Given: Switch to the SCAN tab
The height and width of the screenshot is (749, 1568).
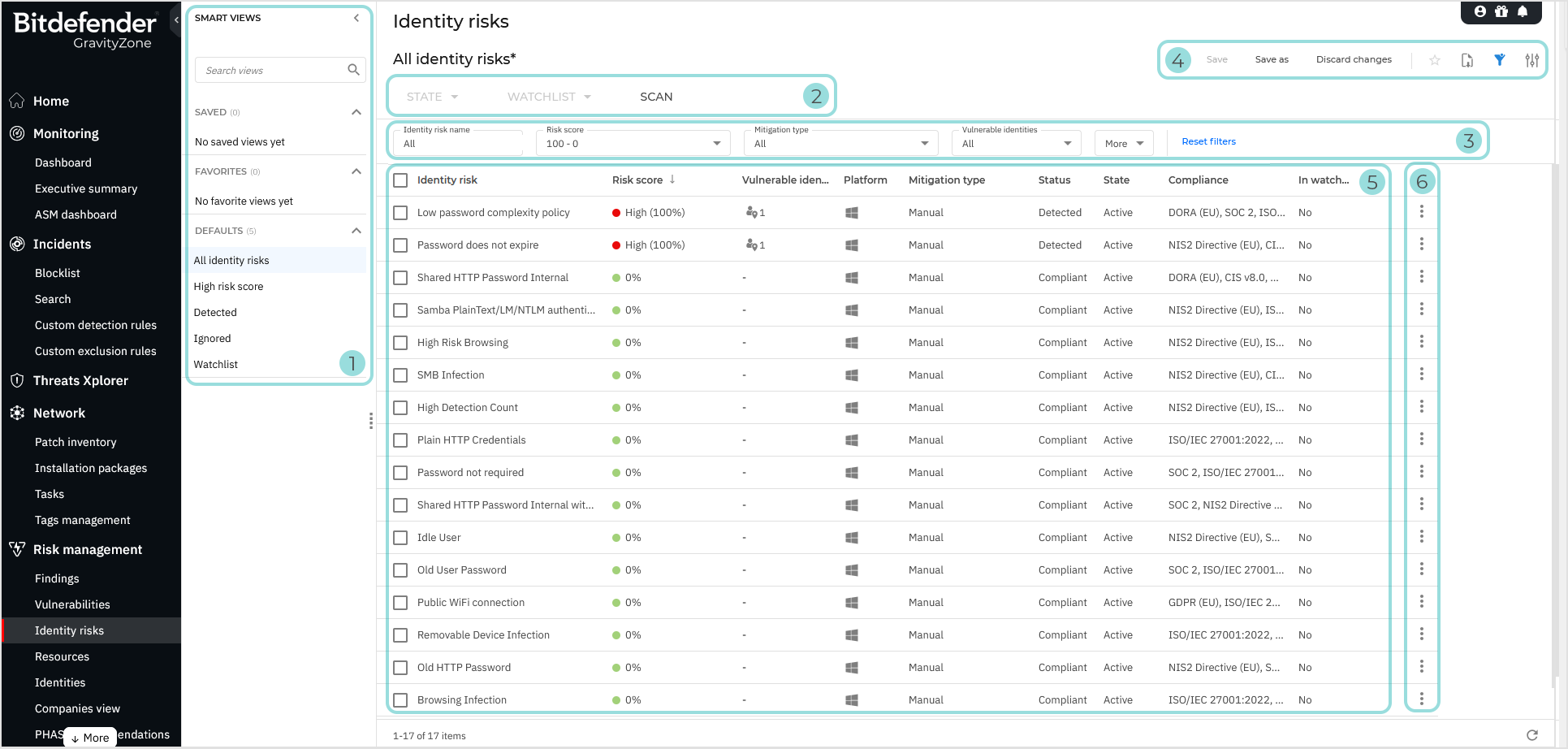Looking at the screenshot, I should point(655,96).
